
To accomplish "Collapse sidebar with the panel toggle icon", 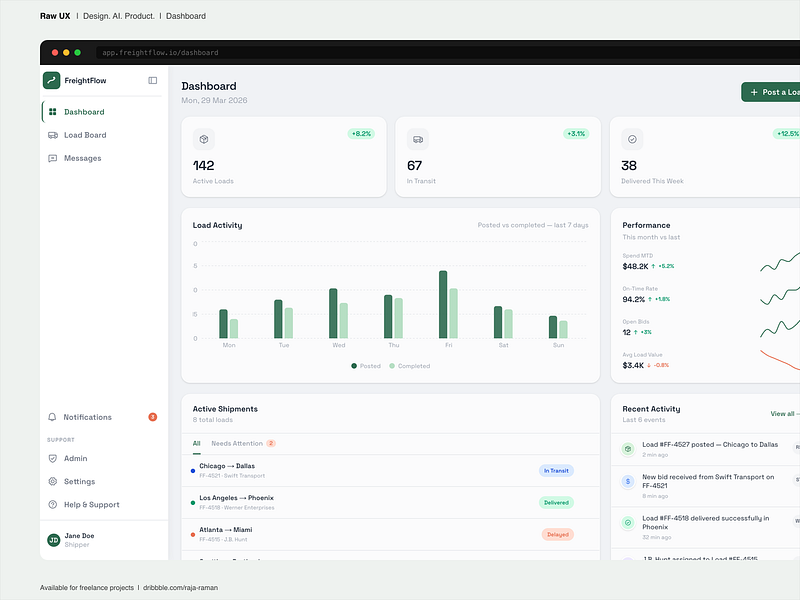I will pos(153,81).
